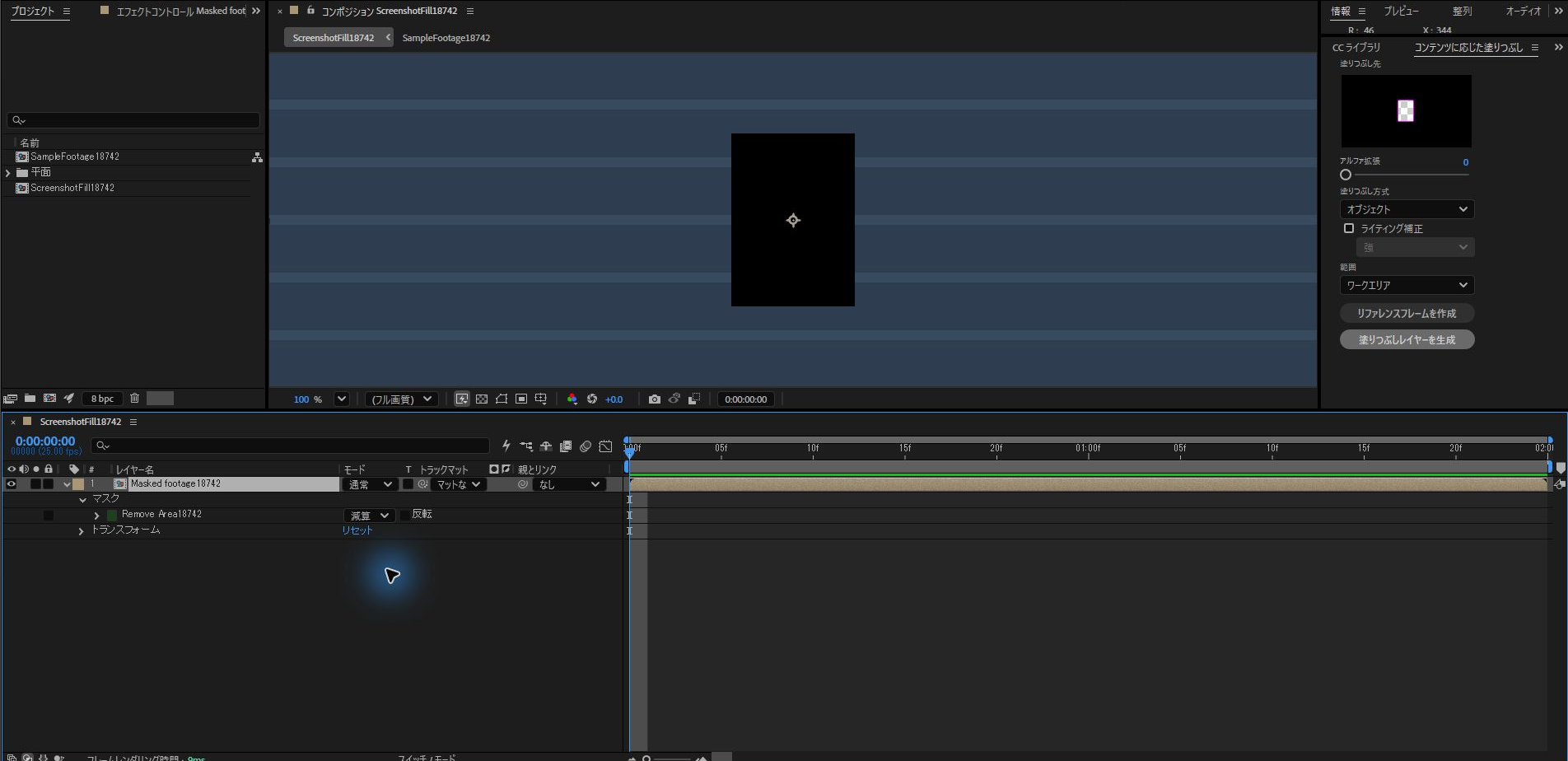Enable Region of Interest in viewer
The width and height of the screenshot is (1568, 761).
(521, 399)
